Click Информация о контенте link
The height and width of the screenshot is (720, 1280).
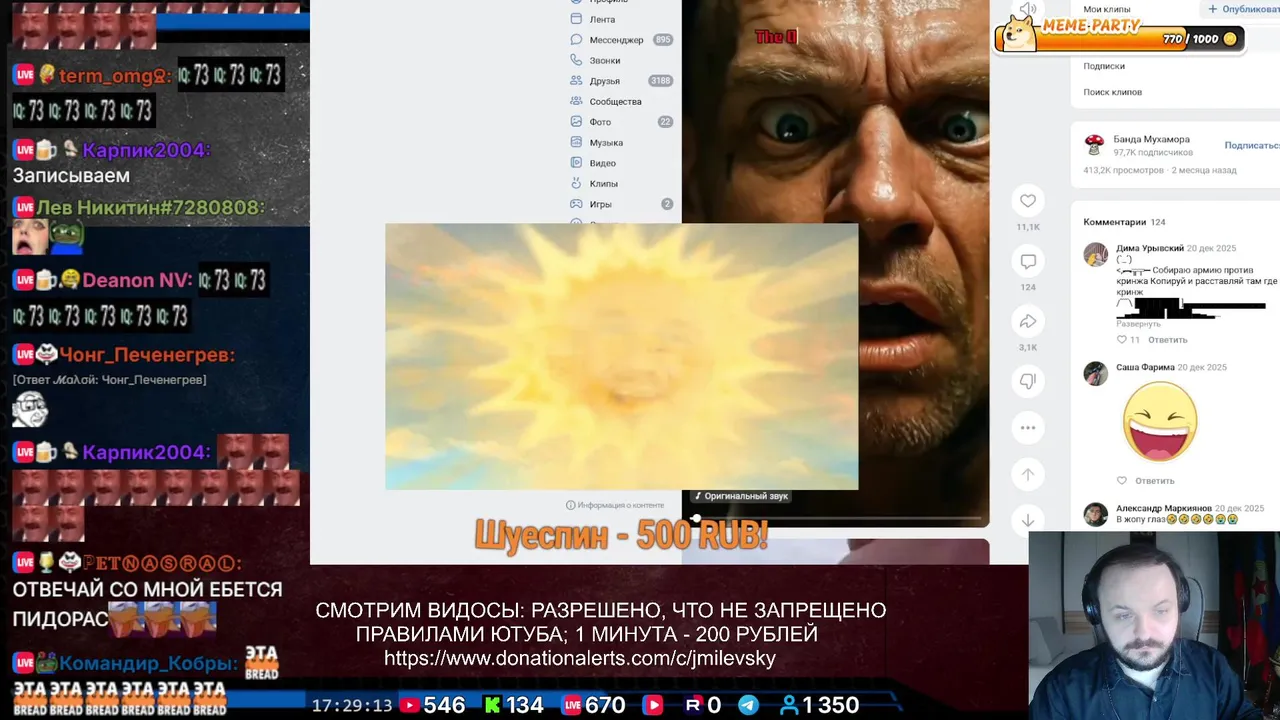615,505
